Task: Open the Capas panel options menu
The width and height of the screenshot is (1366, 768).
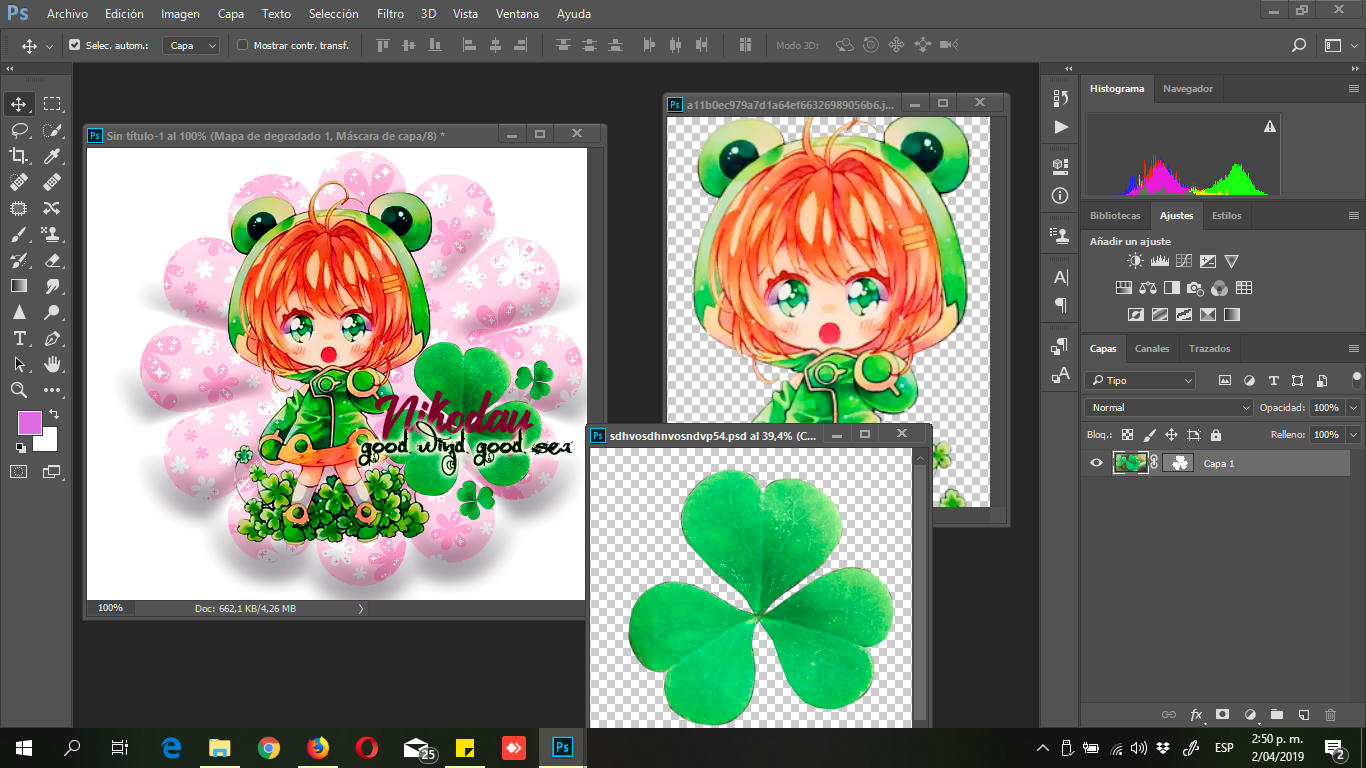Action: click(1354, 349)
